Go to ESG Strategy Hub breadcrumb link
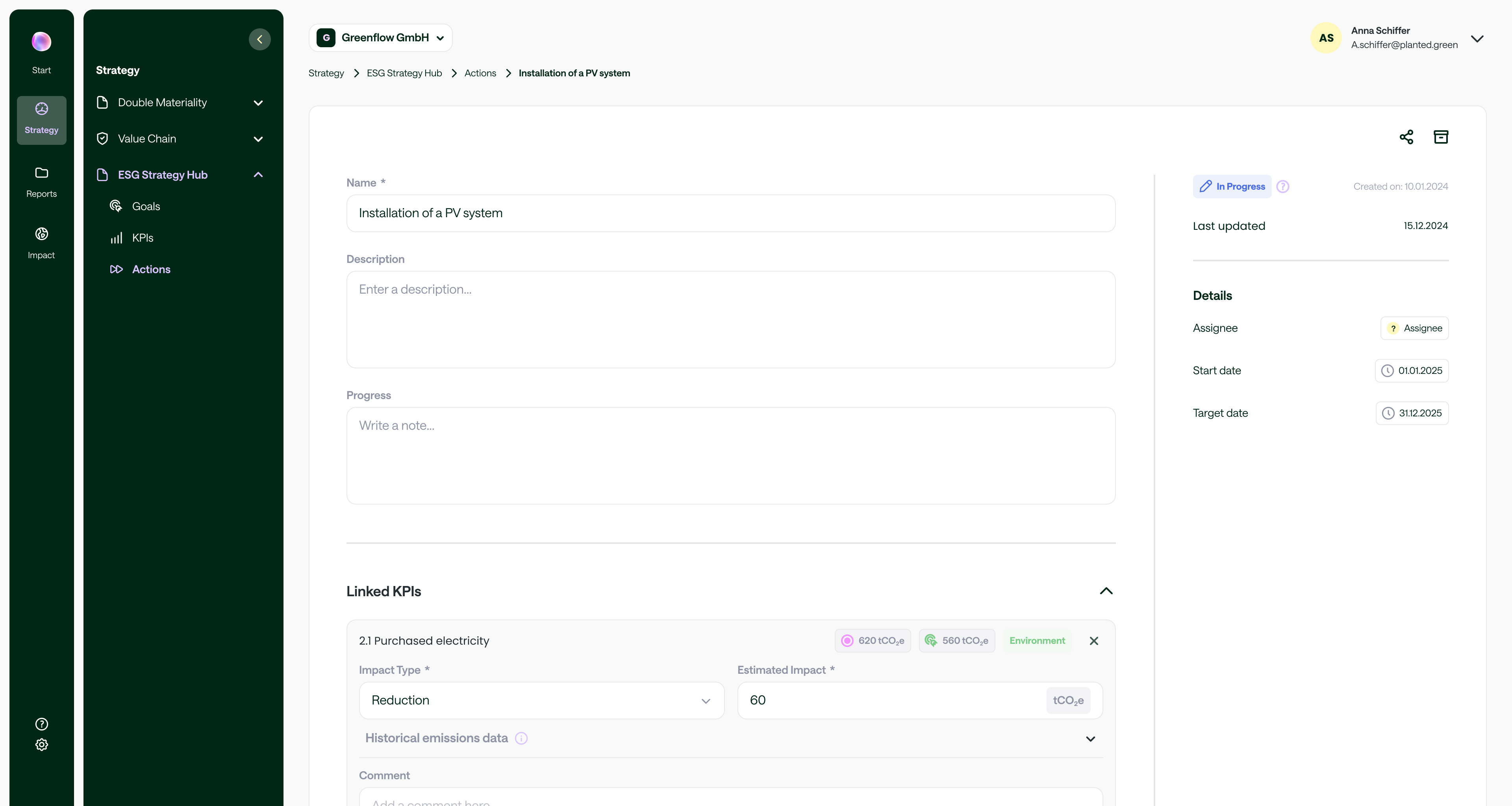Image resolution: width=1512 pixels, height=806 pixels. tap(404, 73)
